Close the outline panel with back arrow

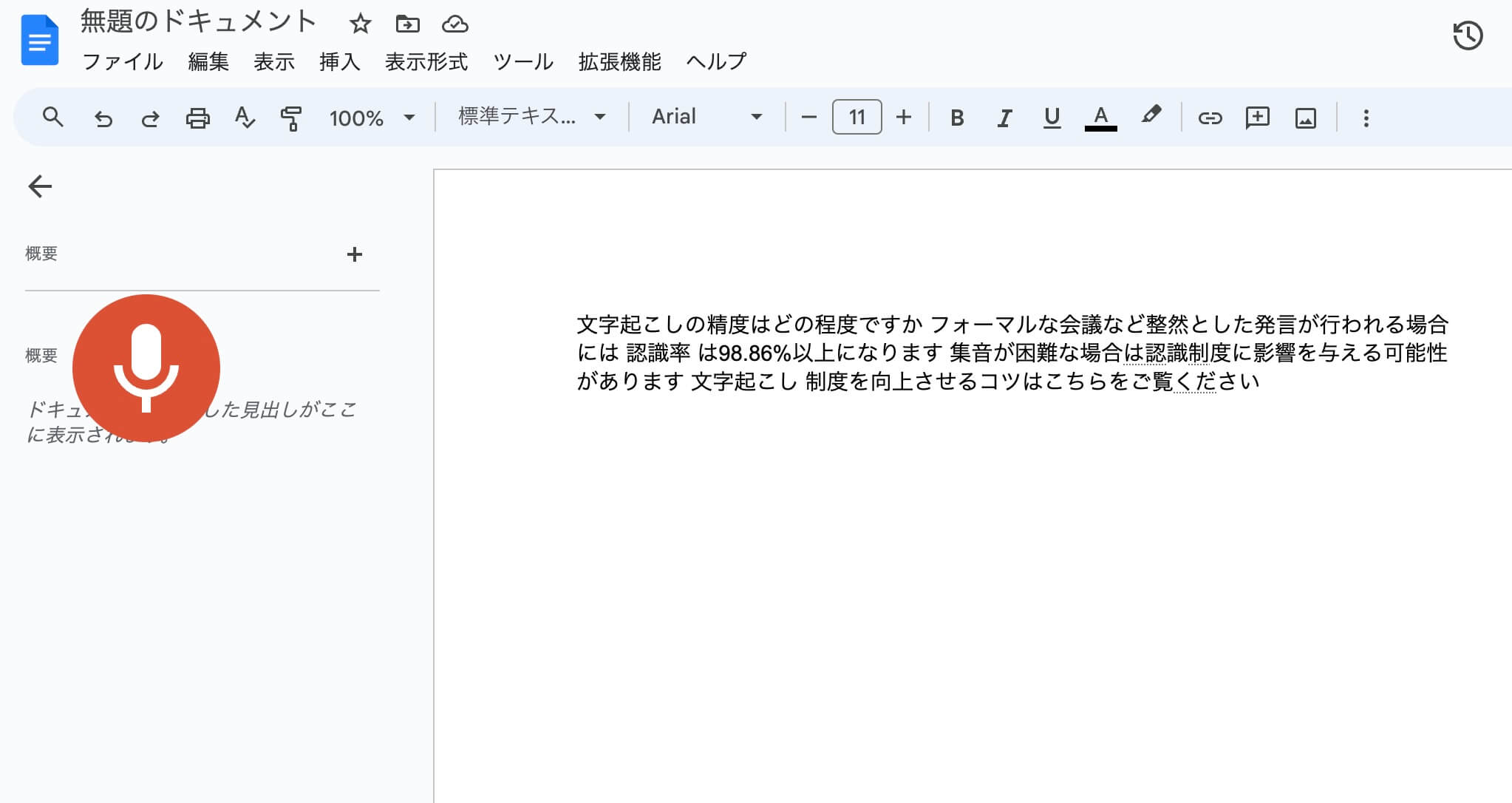pos(40,186)
